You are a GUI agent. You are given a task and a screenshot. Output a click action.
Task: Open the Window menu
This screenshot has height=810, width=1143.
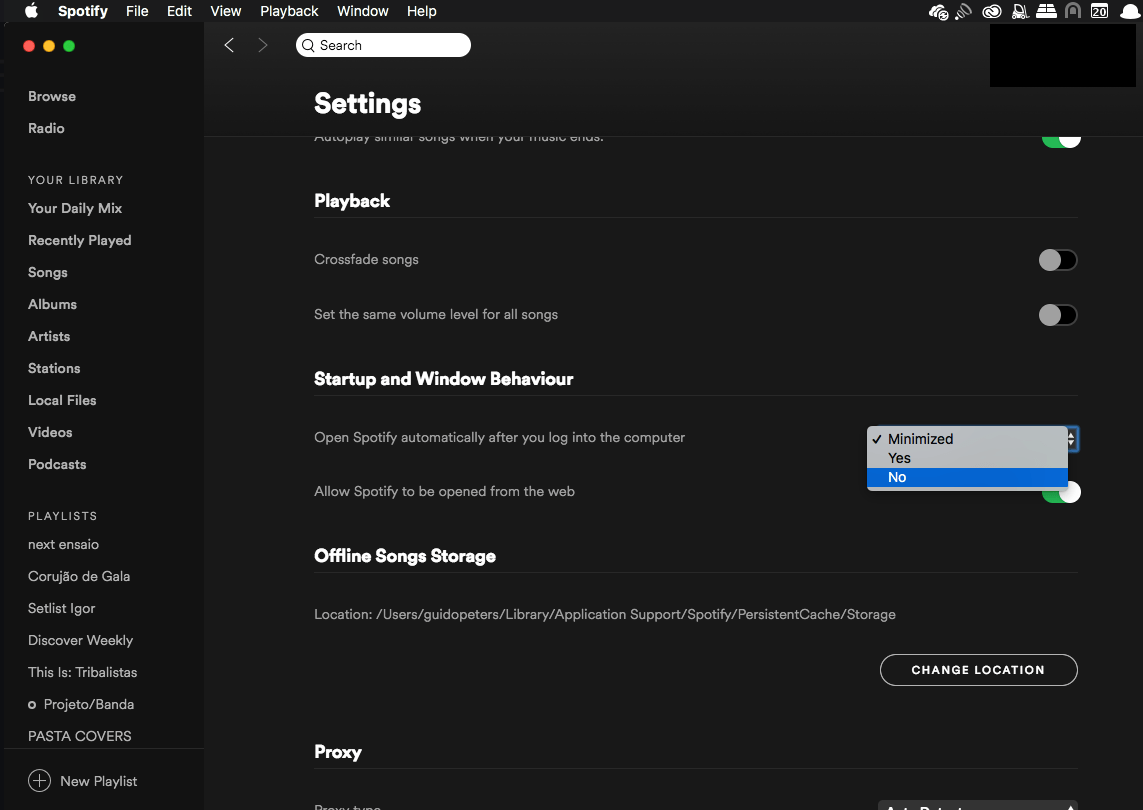tap(362, 11)
